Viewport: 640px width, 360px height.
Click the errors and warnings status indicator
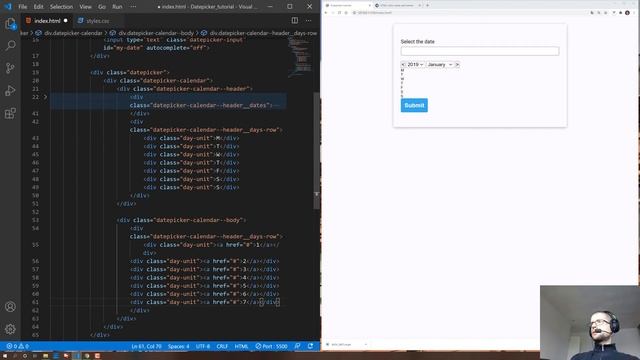pyautogui.click(x=18, y=346)
